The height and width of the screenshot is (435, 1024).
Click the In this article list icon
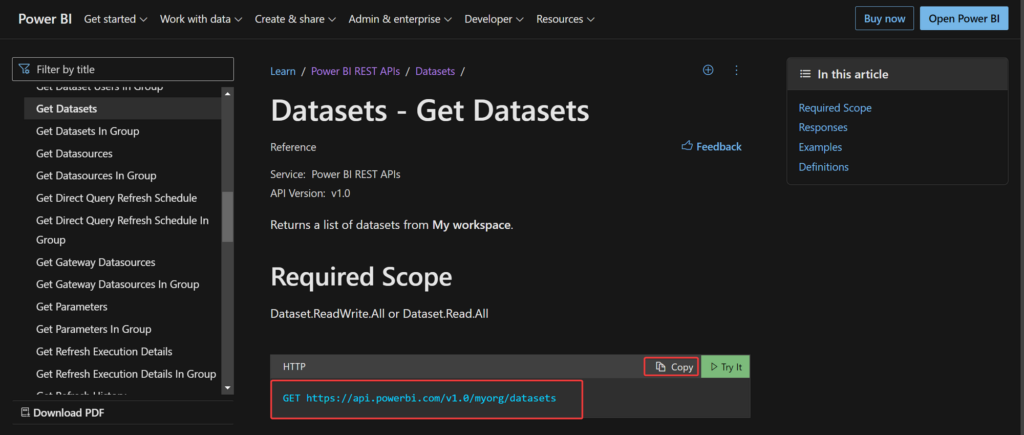point(805,74)
